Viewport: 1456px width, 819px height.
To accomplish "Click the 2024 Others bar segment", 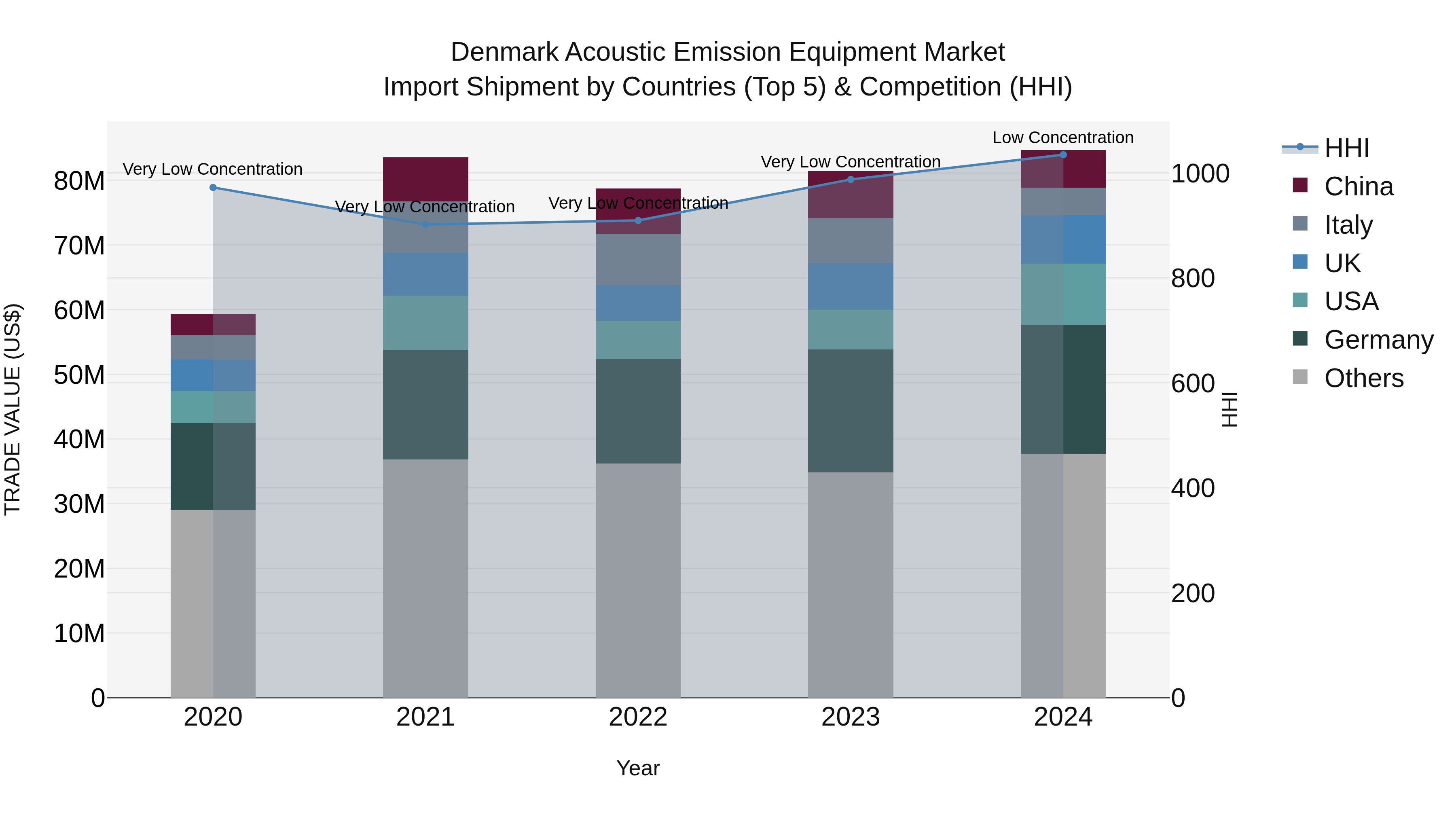I will [1063, 576].
